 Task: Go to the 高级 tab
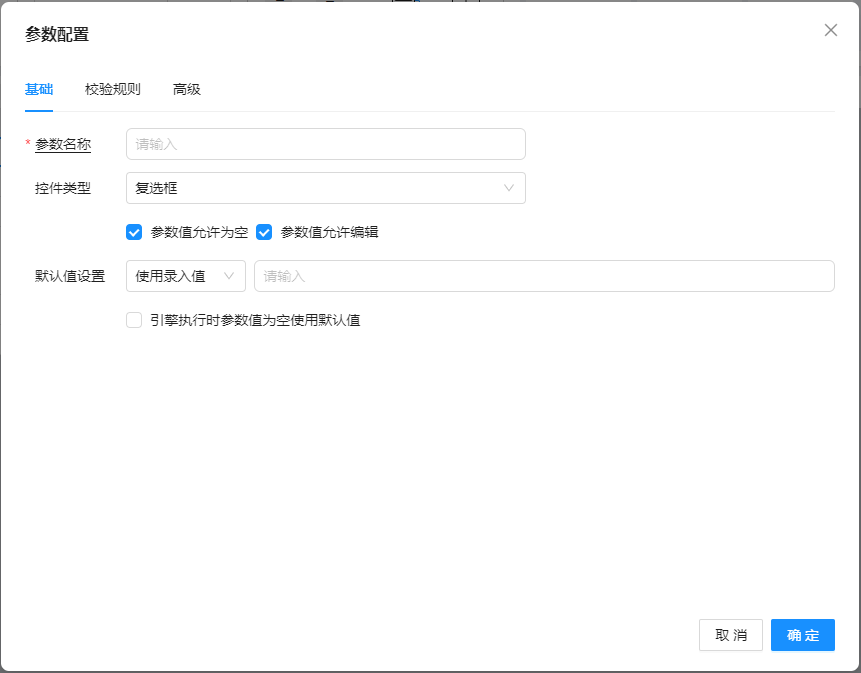point(187,89)
